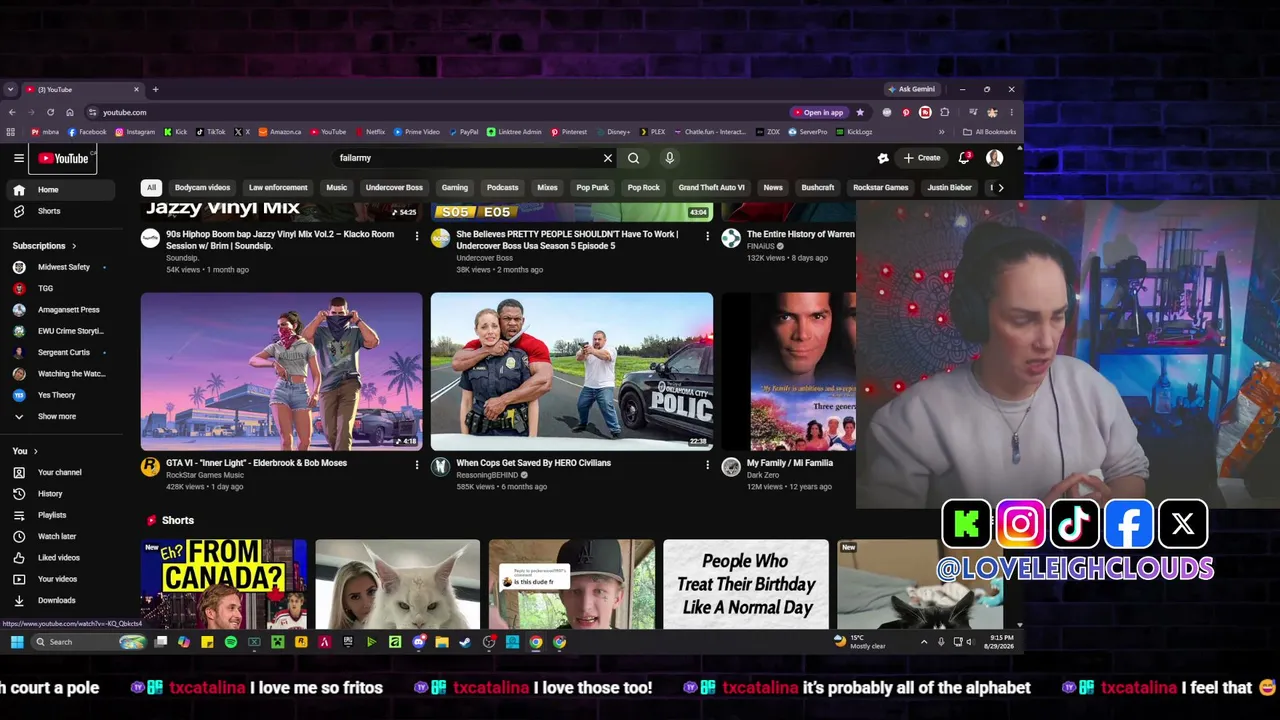This screenshot has width=1280, height=720.
Task: Open Steam from the taskbar
Action: (465, 642)
